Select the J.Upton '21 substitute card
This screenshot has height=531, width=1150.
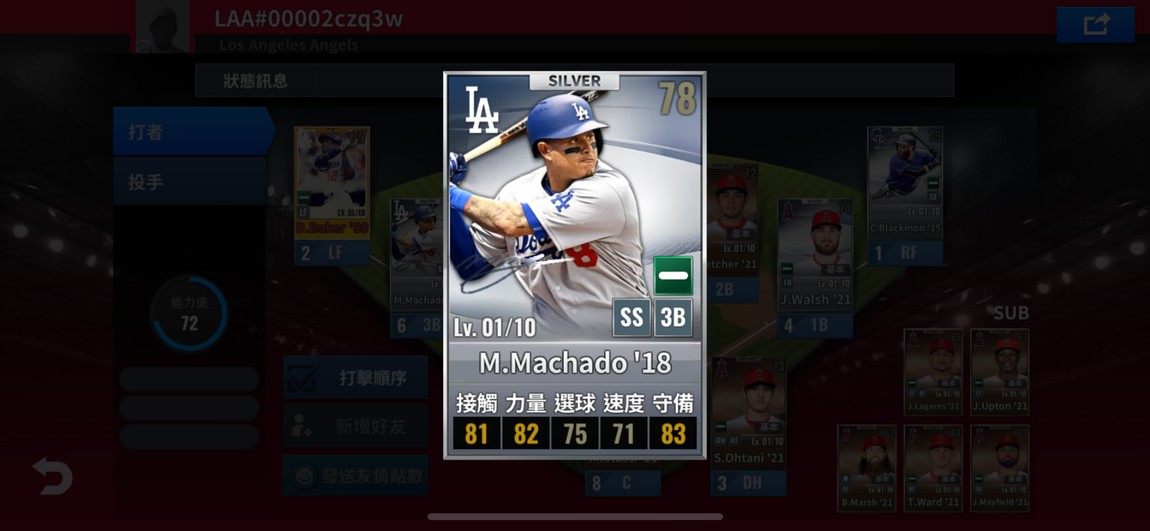pyautogui.click(x=1000, y=372)
